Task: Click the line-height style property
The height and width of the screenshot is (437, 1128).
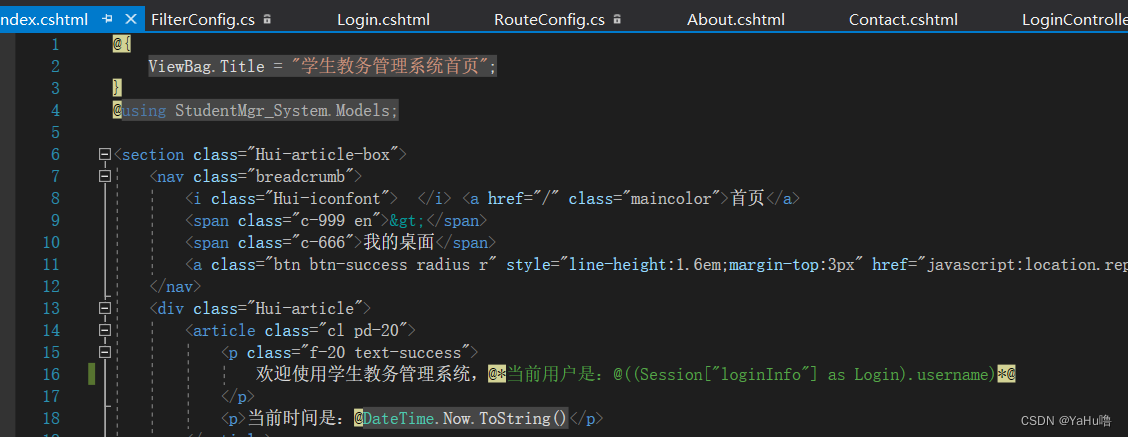Action: pyautogui.click(x=618, y=264)
